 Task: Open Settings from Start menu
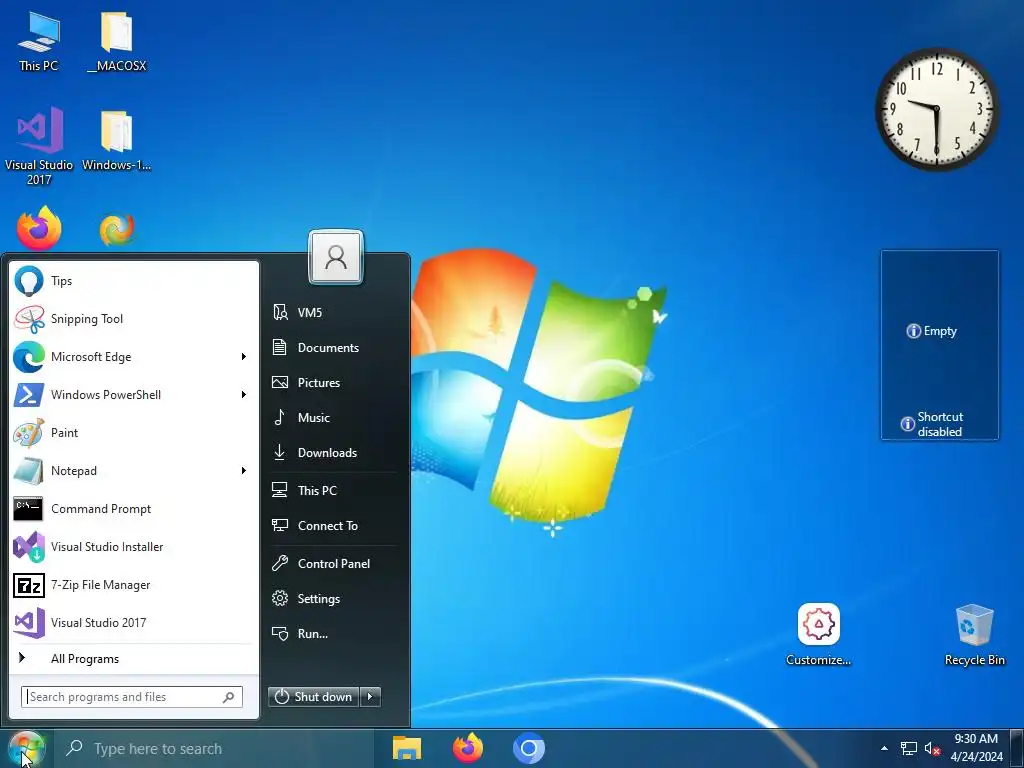(334, 598)
